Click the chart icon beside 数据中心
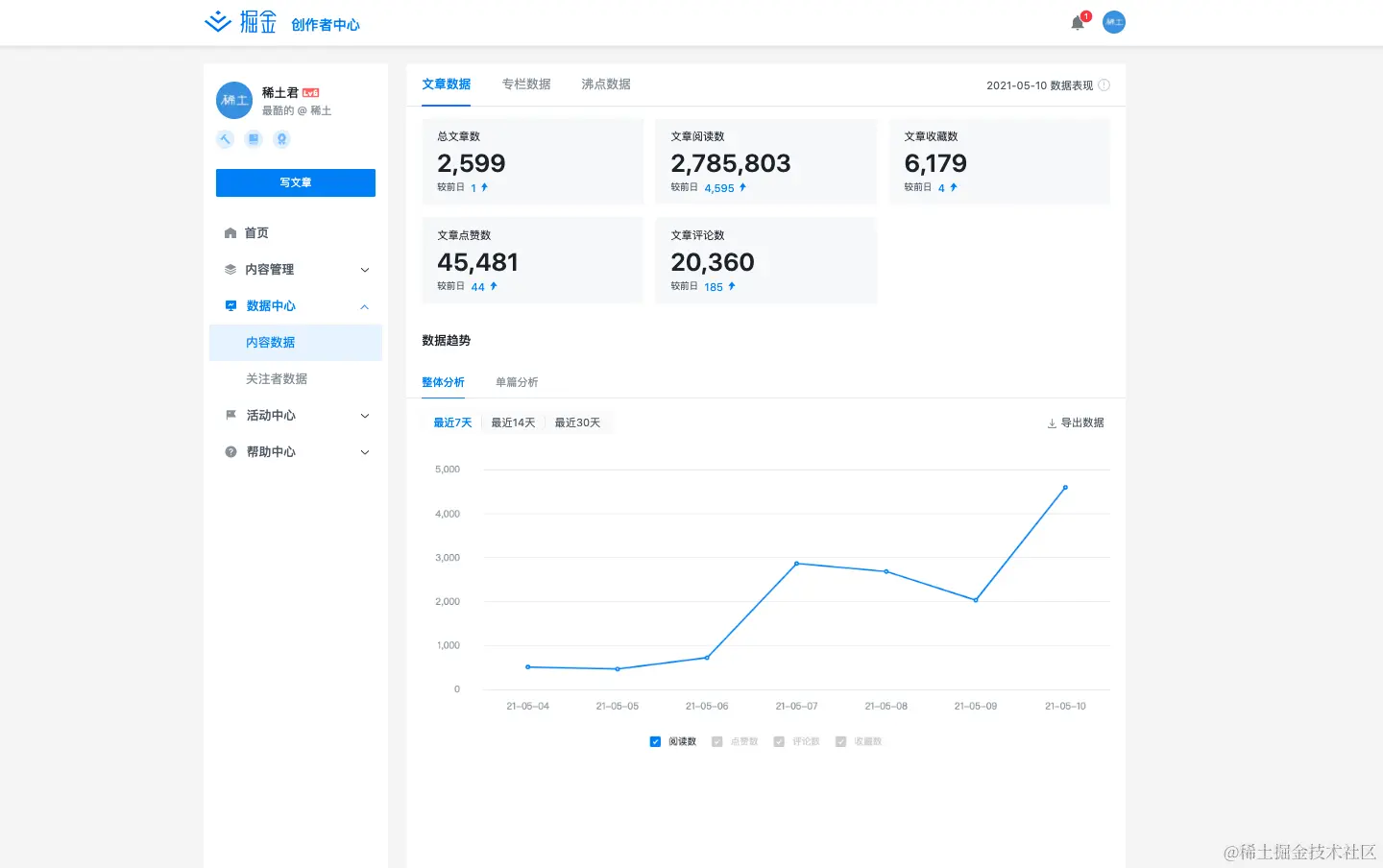Image resolution: width=1383 pixels, height=868 pixels. click(230, 306)
